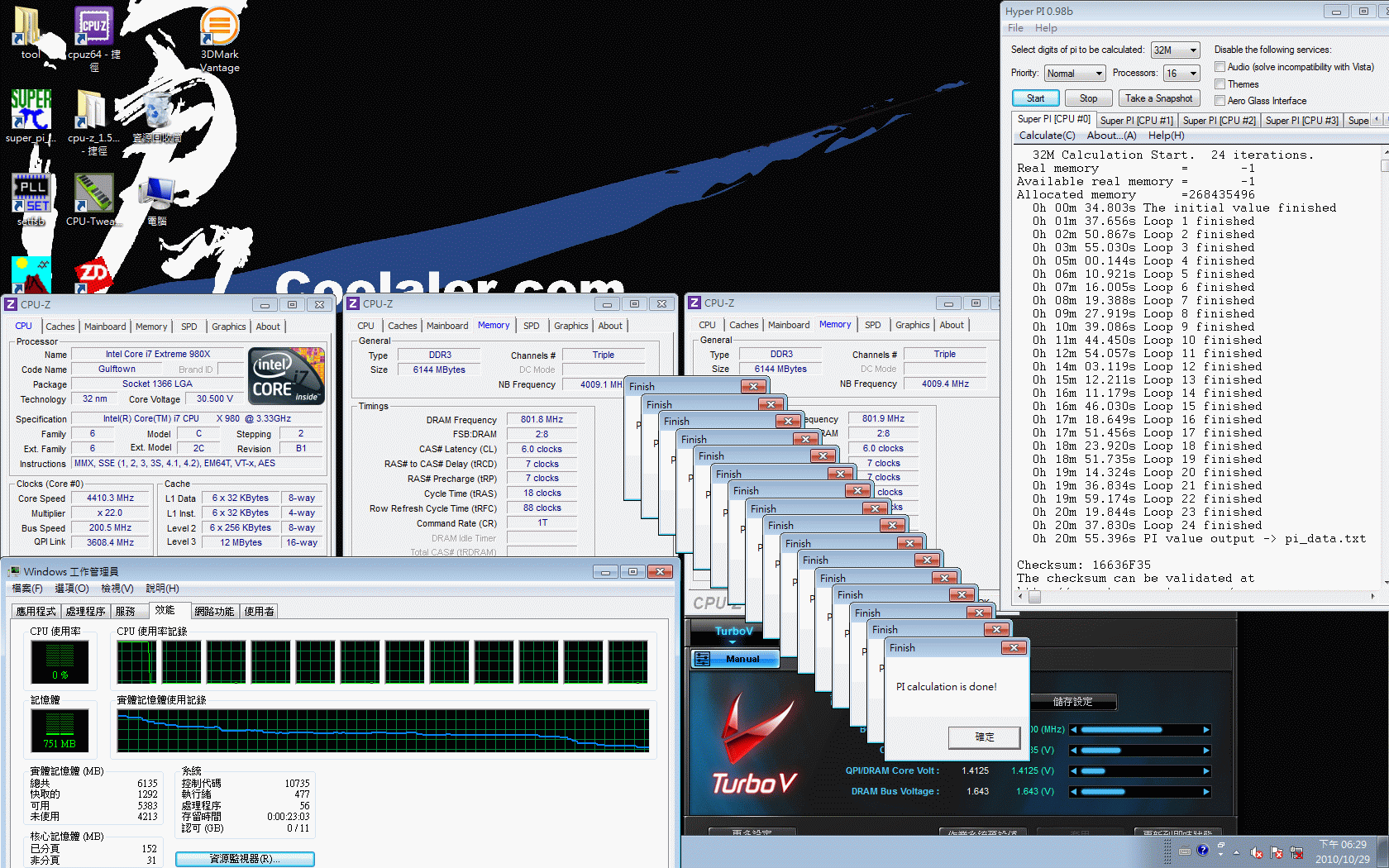Open the 32M digits dropdown

click(1175, 50)
